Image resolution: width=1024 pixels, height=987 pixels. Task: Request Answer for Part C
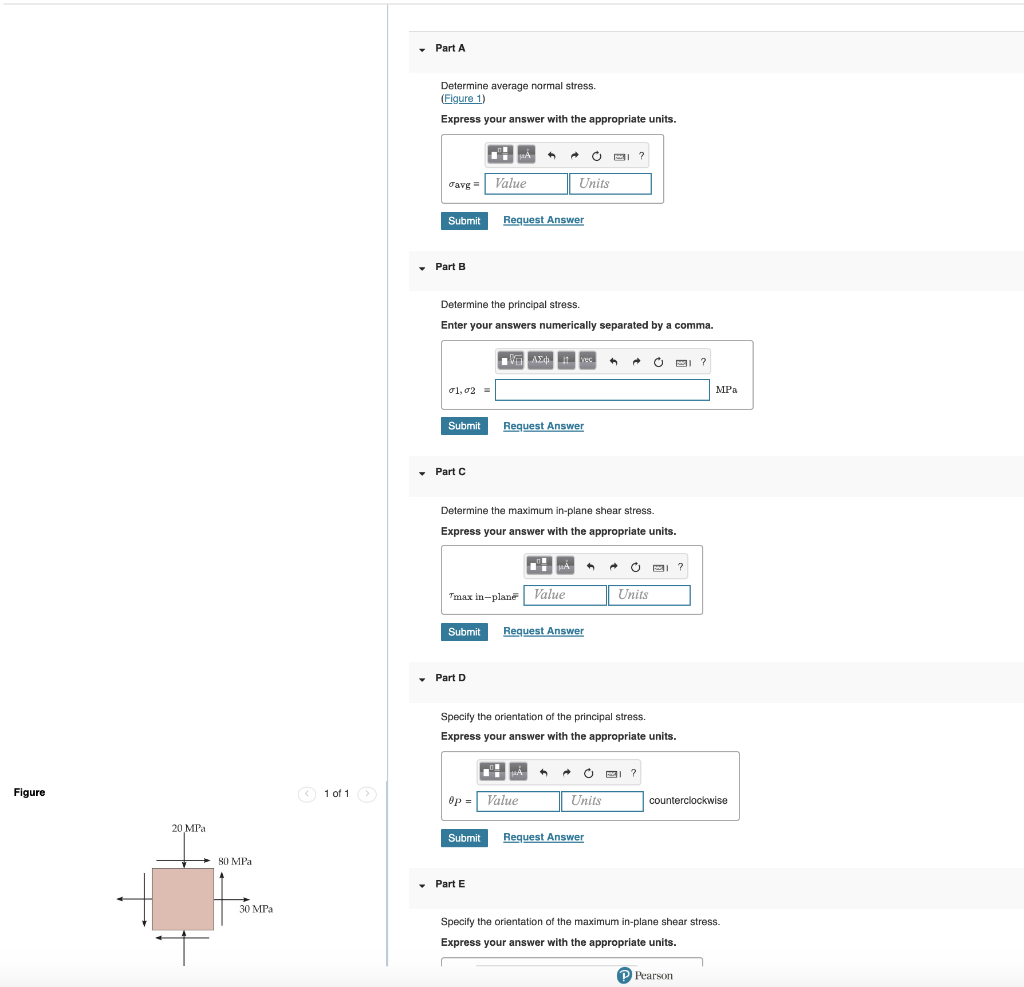(x=543, y=631)
